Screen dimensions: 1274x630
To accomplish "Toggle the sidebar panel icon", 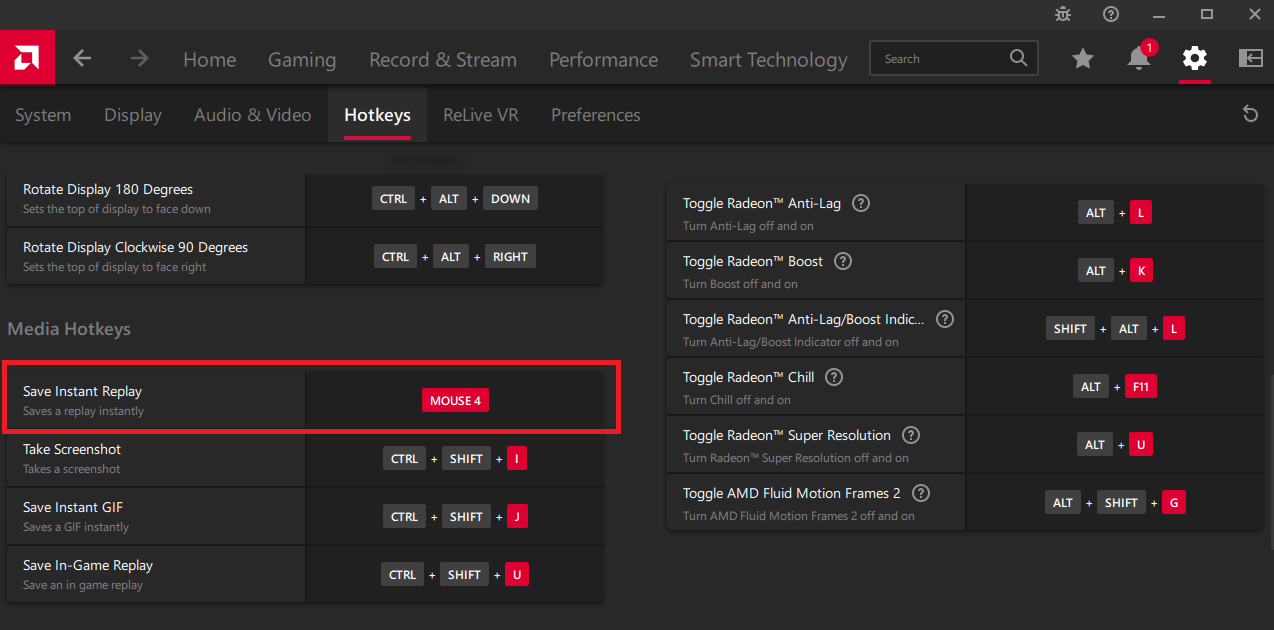I will (1250, 59).
